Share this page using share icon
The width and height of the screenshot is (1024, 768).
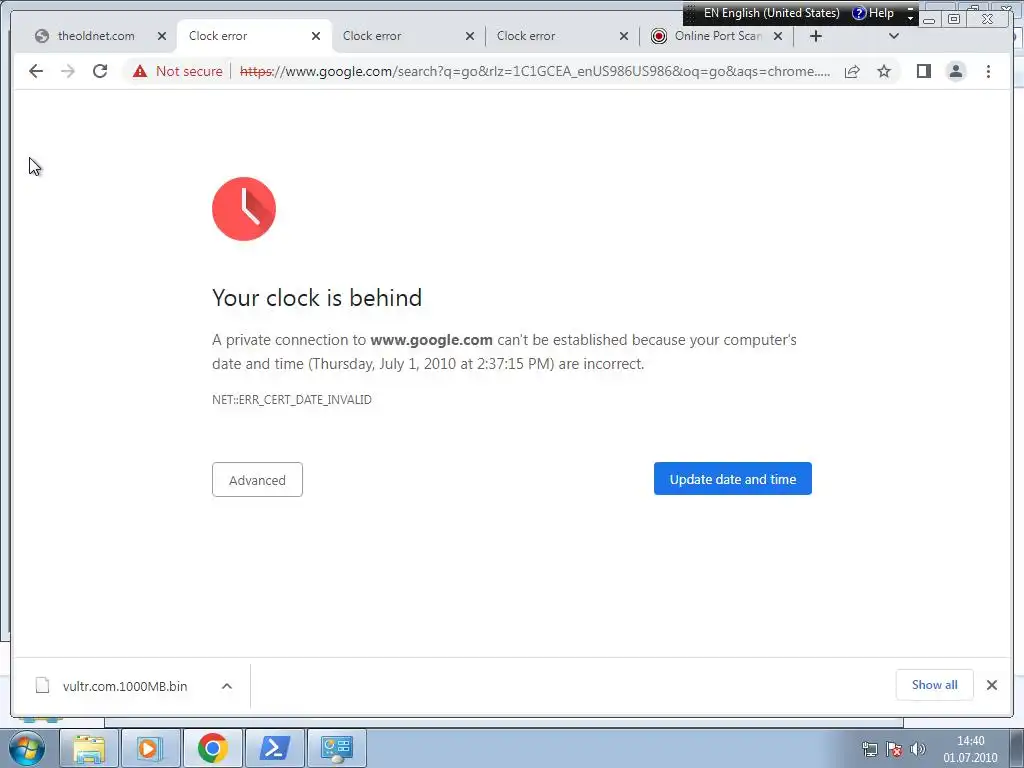(852, 71)
